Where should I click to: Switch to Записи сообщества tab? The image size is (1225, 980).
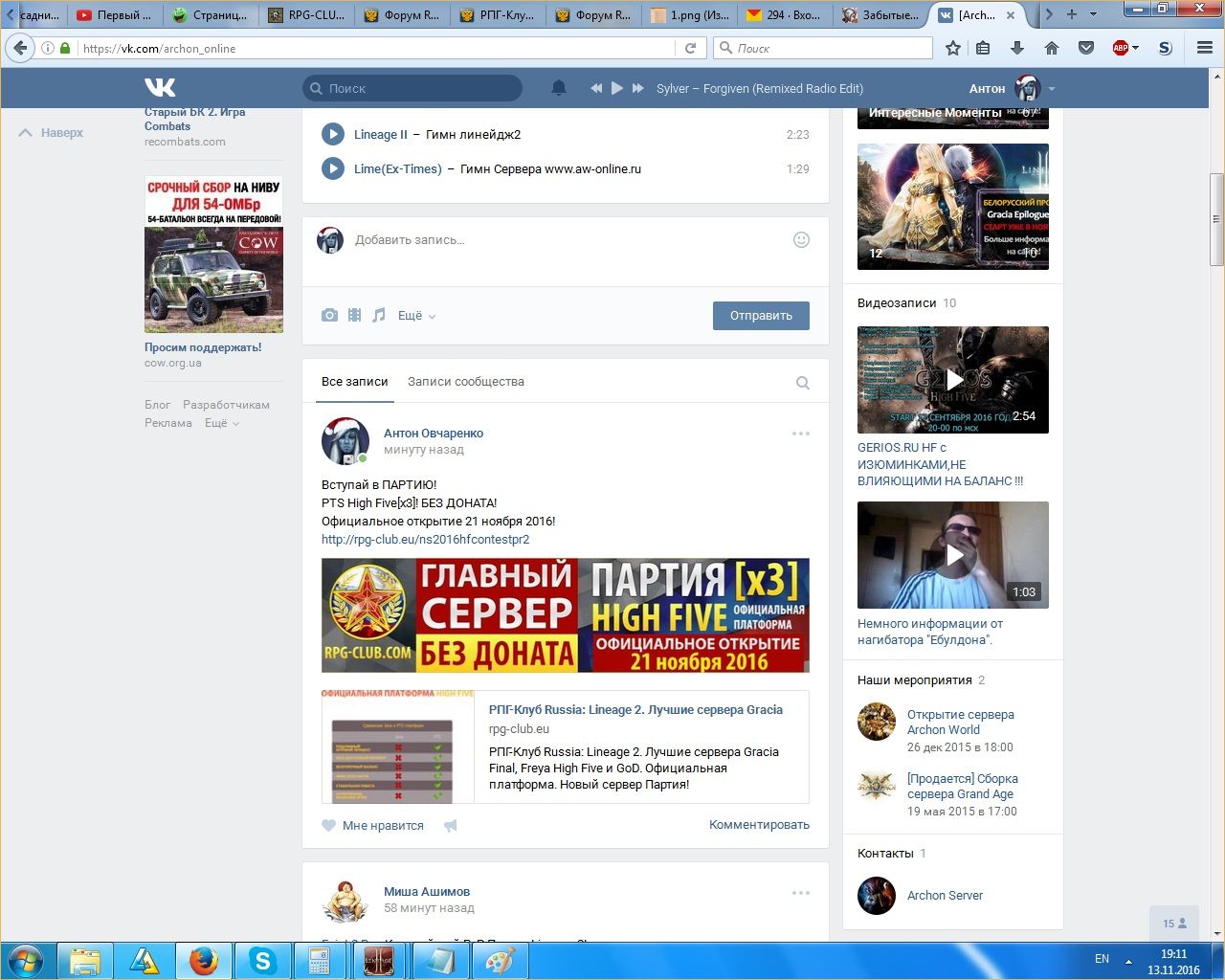pyautogui.click(x=466, y=382)
